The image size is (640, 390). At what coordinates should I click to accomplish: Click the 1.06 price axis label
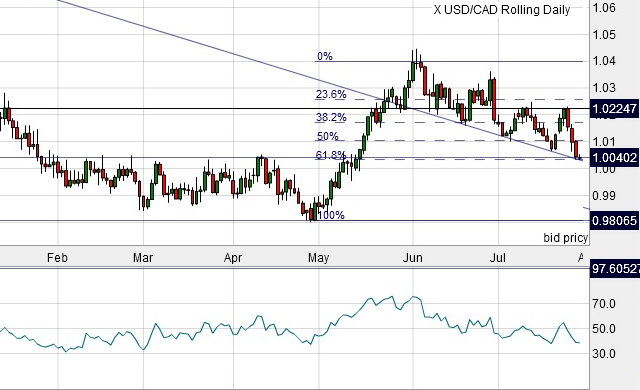coord(604,8)
